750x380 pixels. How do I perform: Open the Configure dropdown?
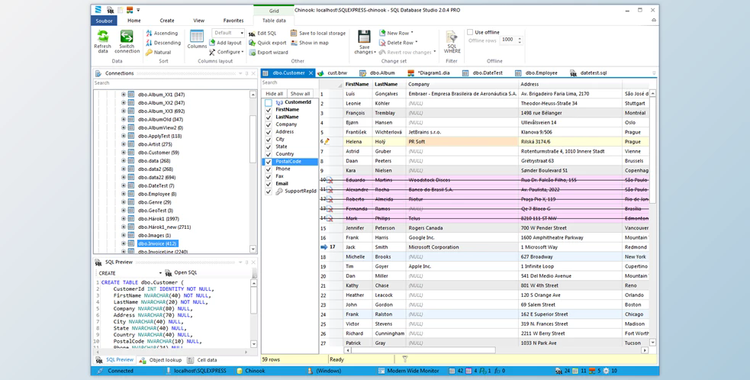(226, 52)
